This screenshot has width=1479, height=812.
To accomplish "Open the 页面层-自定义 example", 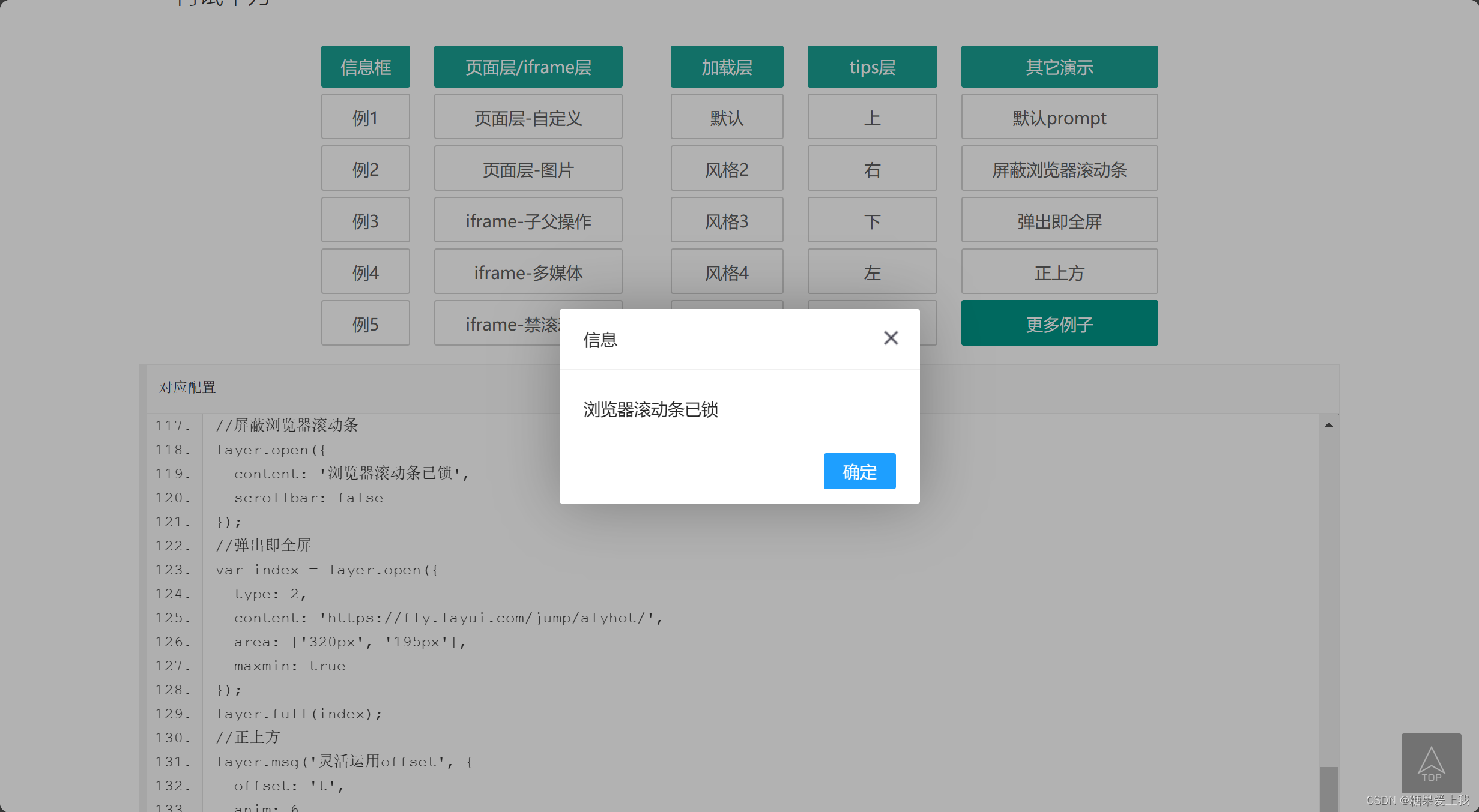I will 528,117.
